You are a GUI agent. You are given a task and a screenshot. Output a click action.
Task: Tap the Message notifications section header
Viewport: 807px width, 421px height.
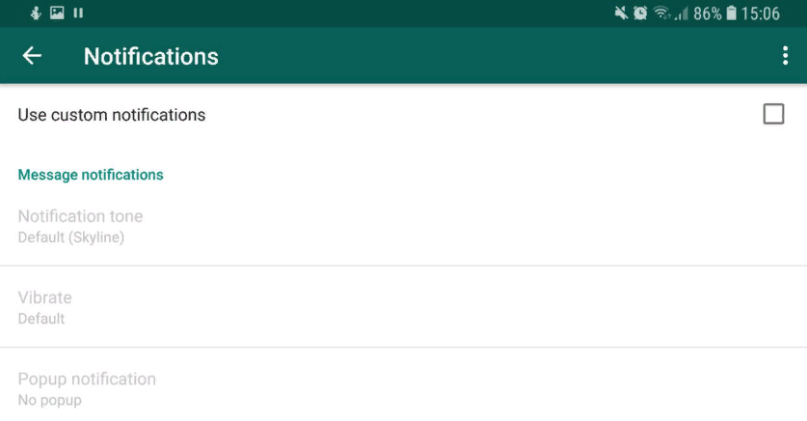point(91,175)
